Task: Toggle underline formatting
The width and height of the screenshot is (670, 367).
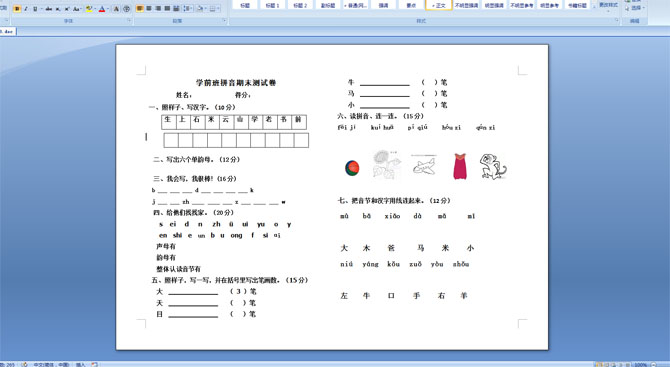Action: pos(35,9)
